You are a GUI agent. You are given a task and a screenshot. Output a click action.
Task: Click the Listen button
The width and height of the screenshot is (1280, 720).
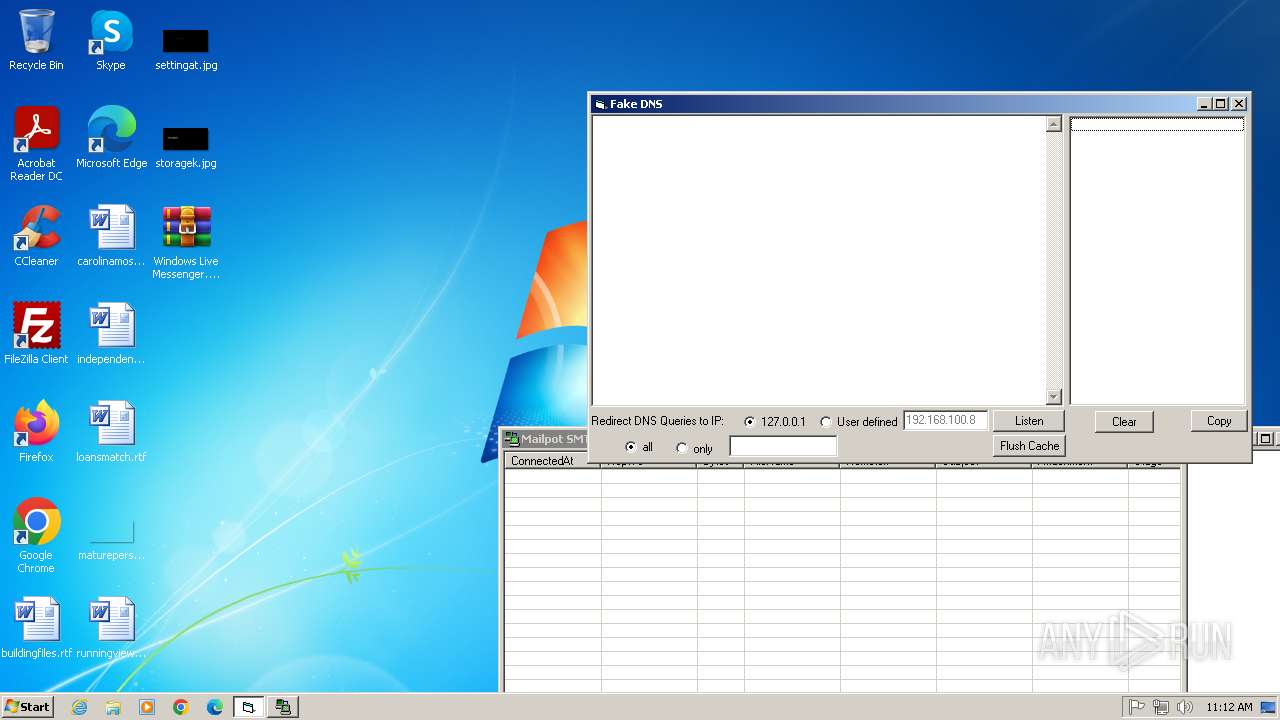tap(1029, 421)
